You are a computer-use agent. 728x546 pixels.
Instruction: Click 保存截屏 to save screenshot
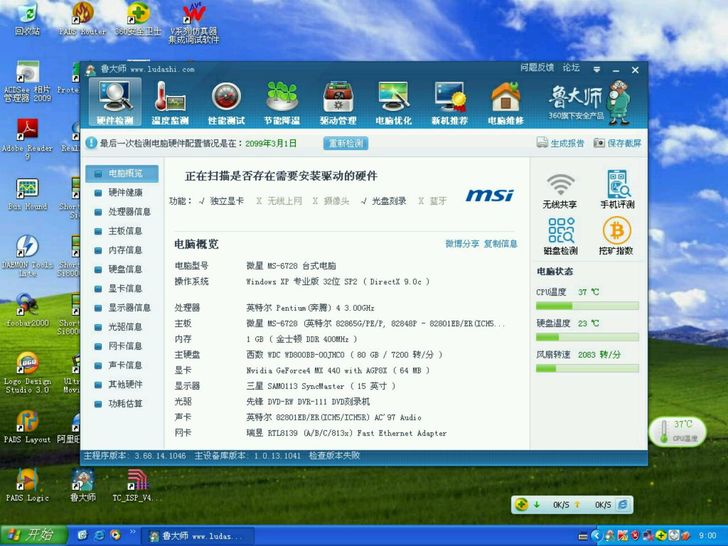click(618, 143)
